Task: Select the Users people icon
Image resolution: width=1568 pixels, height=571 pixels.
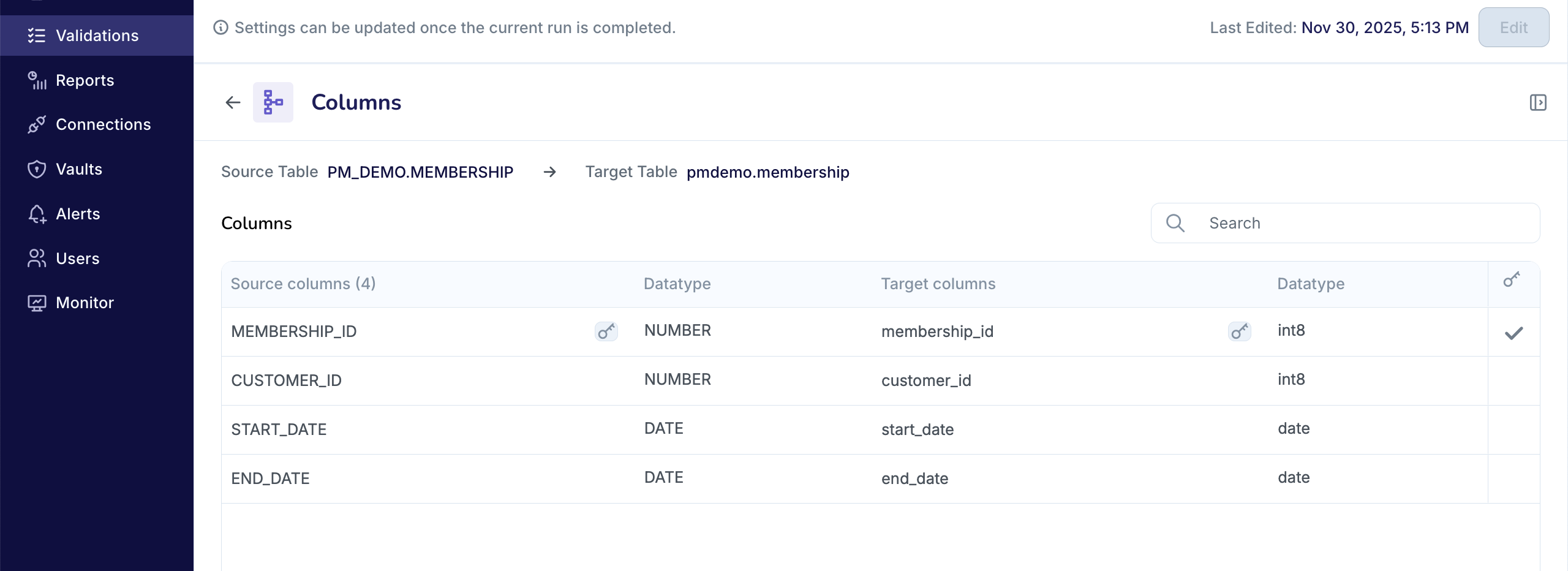Action: click(37, 258)
